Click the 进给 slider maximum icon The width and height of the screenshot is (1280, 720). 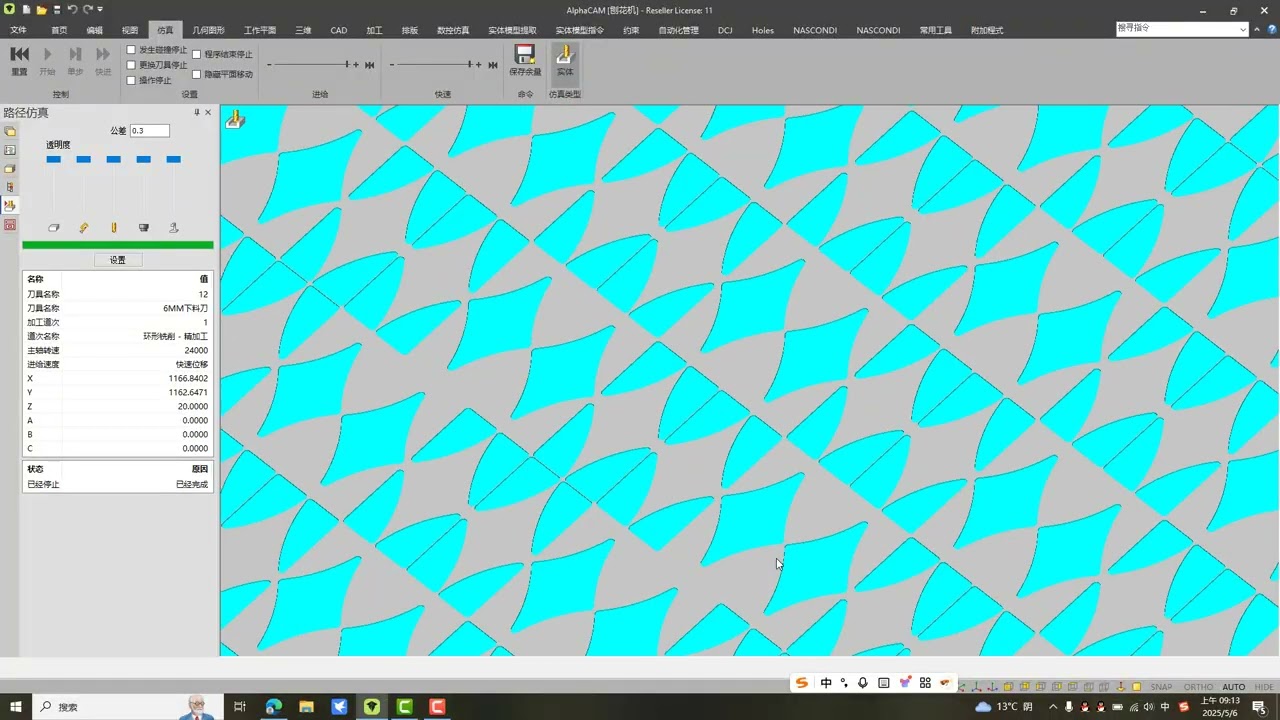(369, 65)
